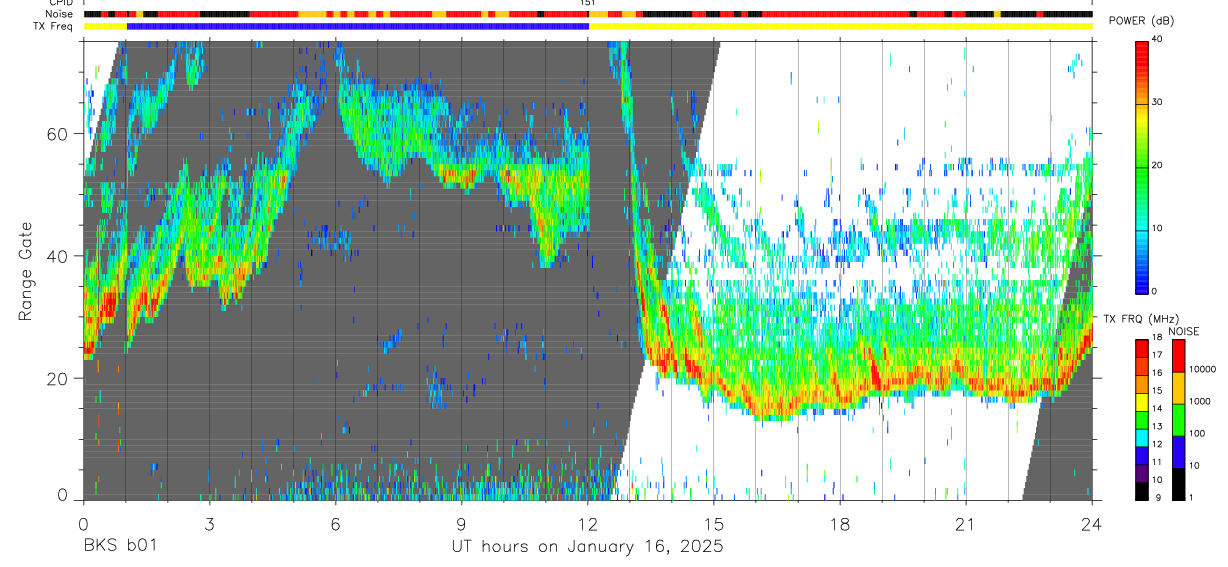Click the "16" label on the TX FRQ colorbar

pos(1157,373)
